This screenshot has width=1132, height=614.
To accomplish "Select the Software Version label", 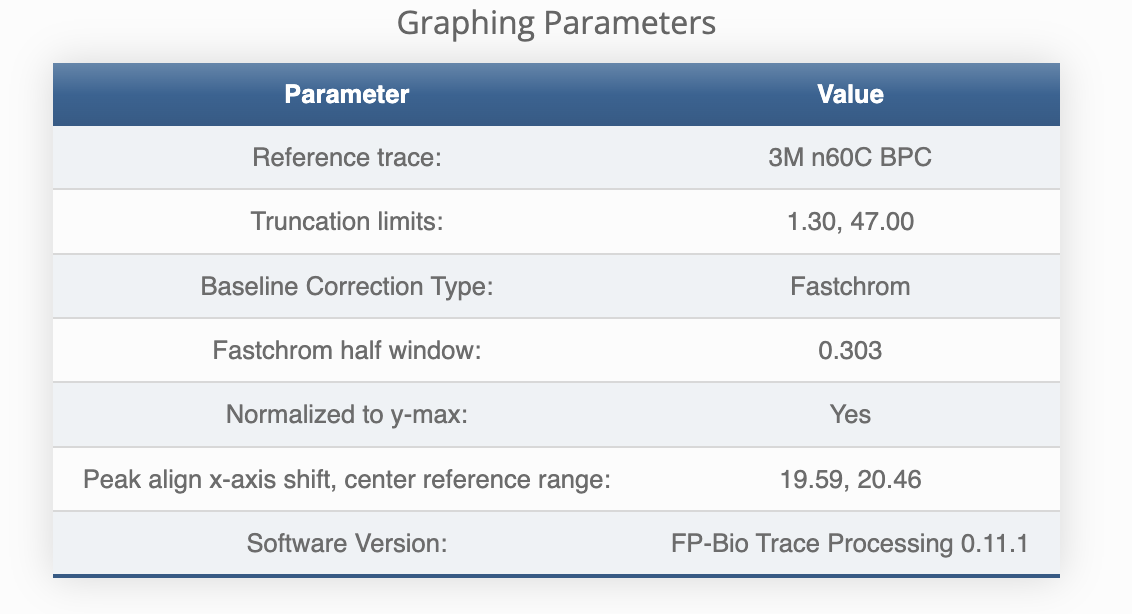I will pos(347,544).
